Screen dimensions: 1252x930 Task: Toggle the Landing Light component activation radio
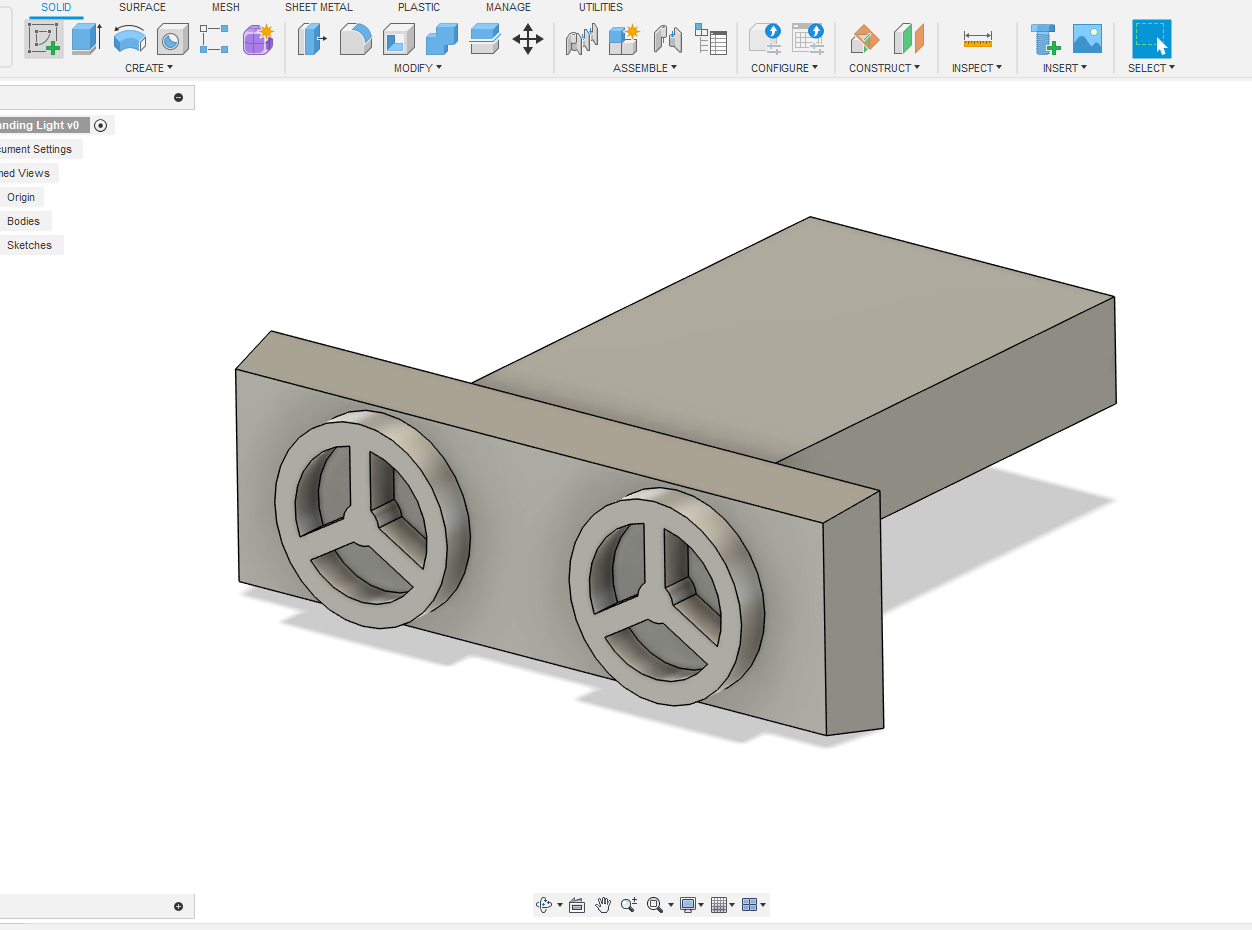pyautogui.click(x=100, y=126)
